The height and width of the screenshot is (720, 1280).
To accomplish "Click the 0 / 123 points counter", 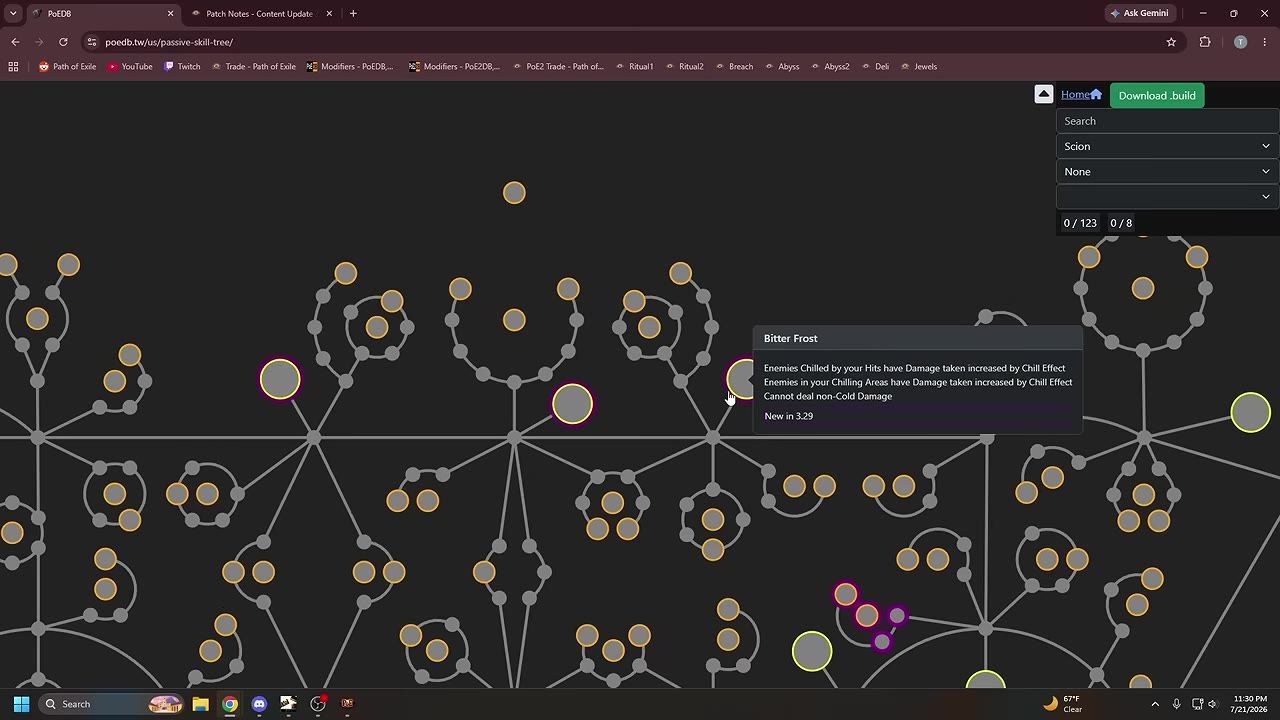I will [x=1080, y=223].
